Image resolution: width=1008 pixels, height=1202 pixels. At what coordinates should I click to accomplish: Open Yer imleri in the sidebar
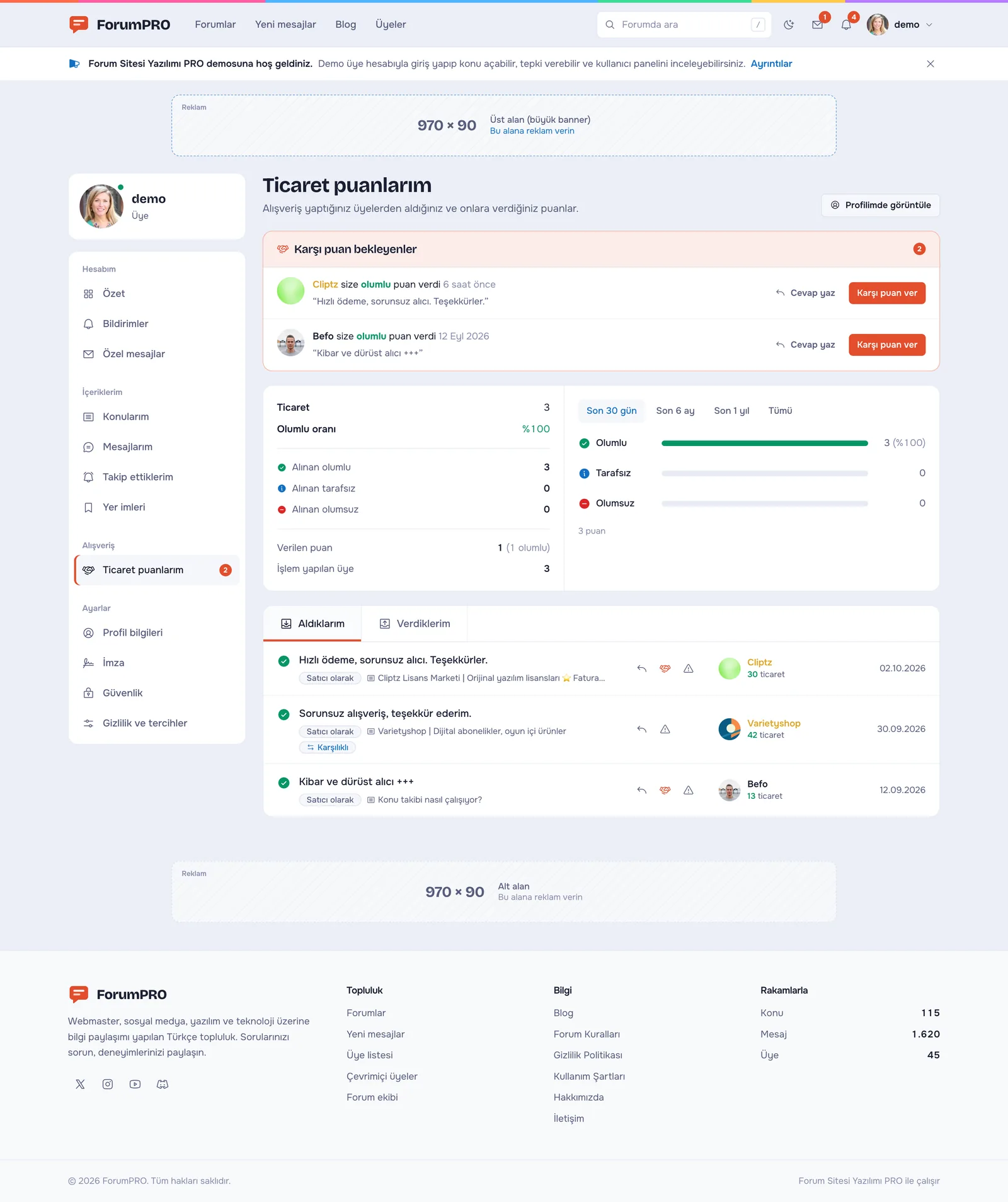157,507
